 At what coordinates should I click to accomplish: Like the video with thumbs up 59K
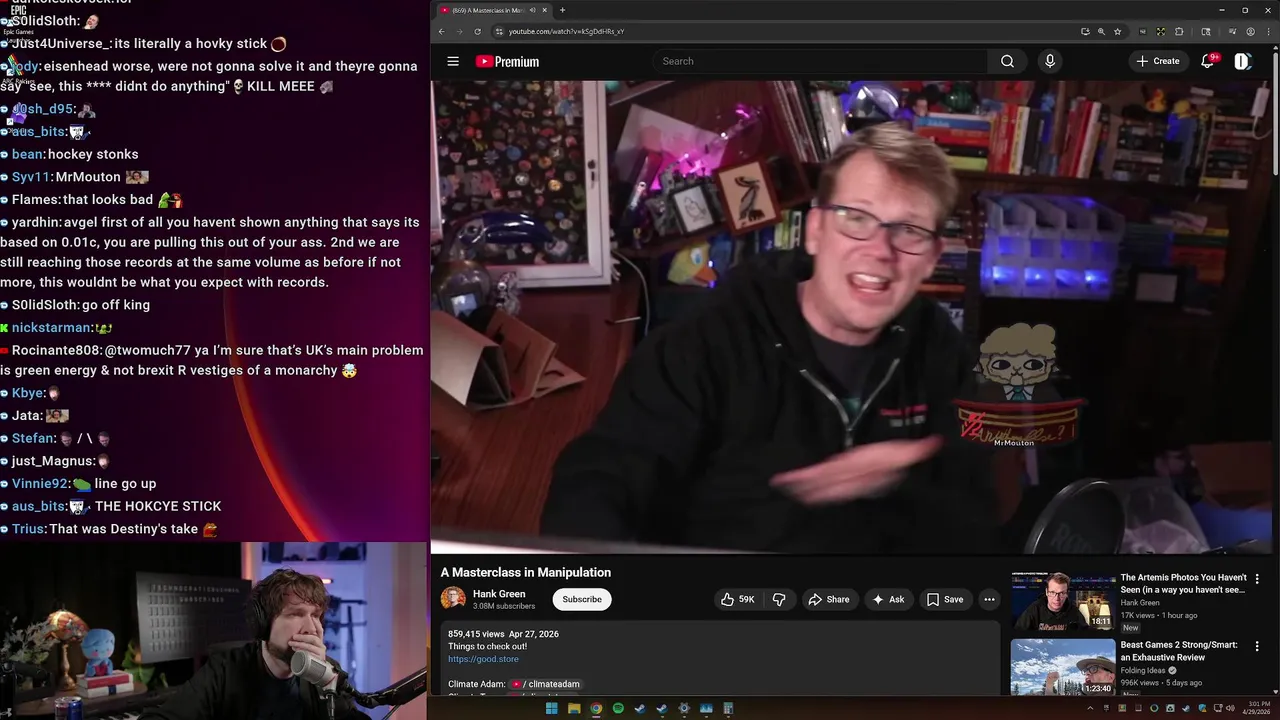point(738,600)
